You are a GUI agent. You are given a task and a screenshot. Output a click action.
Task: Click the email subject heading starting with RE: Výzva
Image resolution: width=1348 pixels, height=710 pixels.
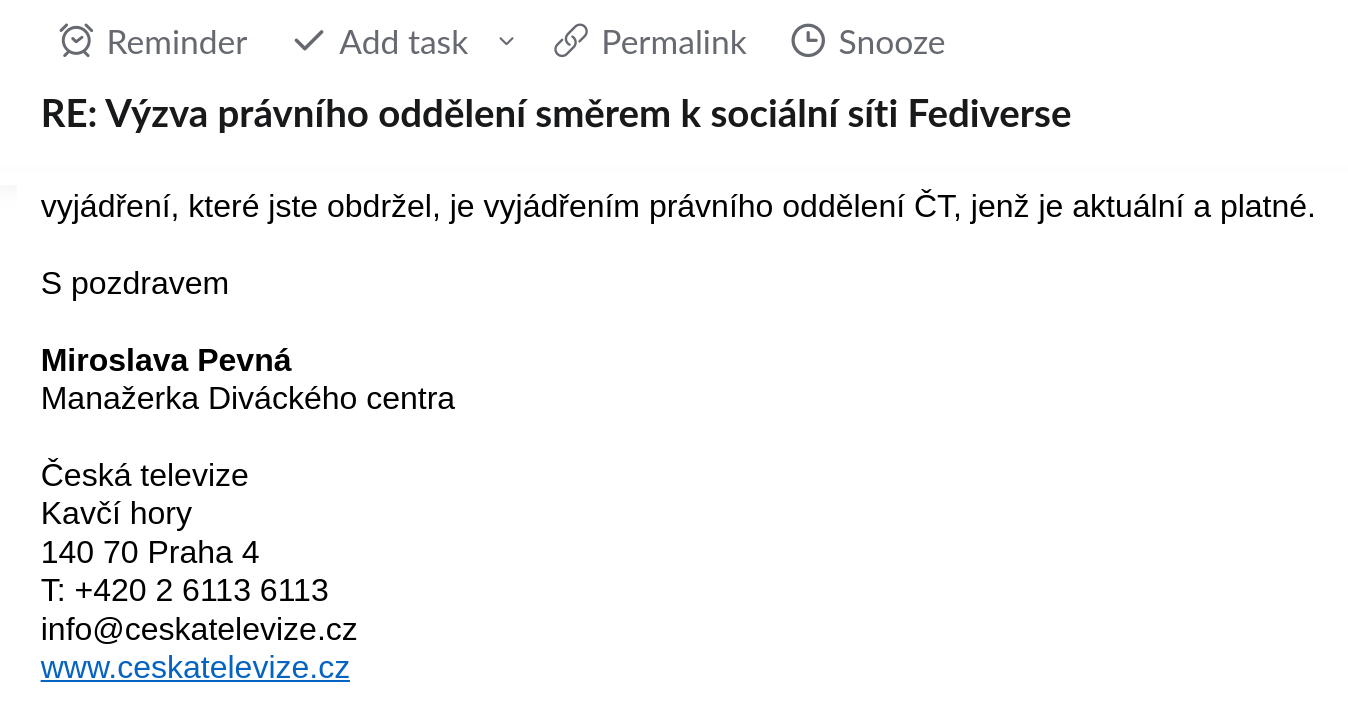556,114
